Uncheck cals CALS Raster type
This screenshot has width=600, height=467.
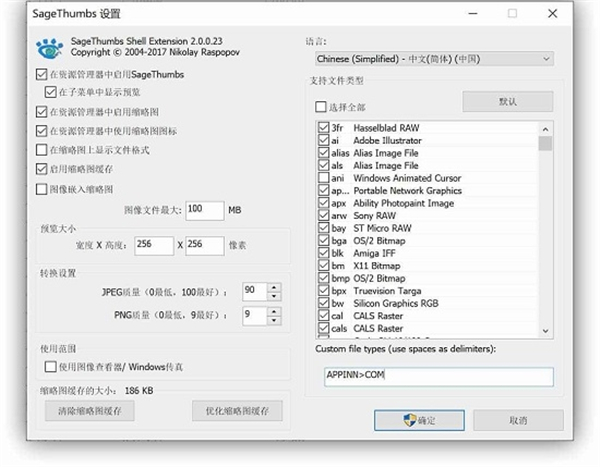coord(324,328)
